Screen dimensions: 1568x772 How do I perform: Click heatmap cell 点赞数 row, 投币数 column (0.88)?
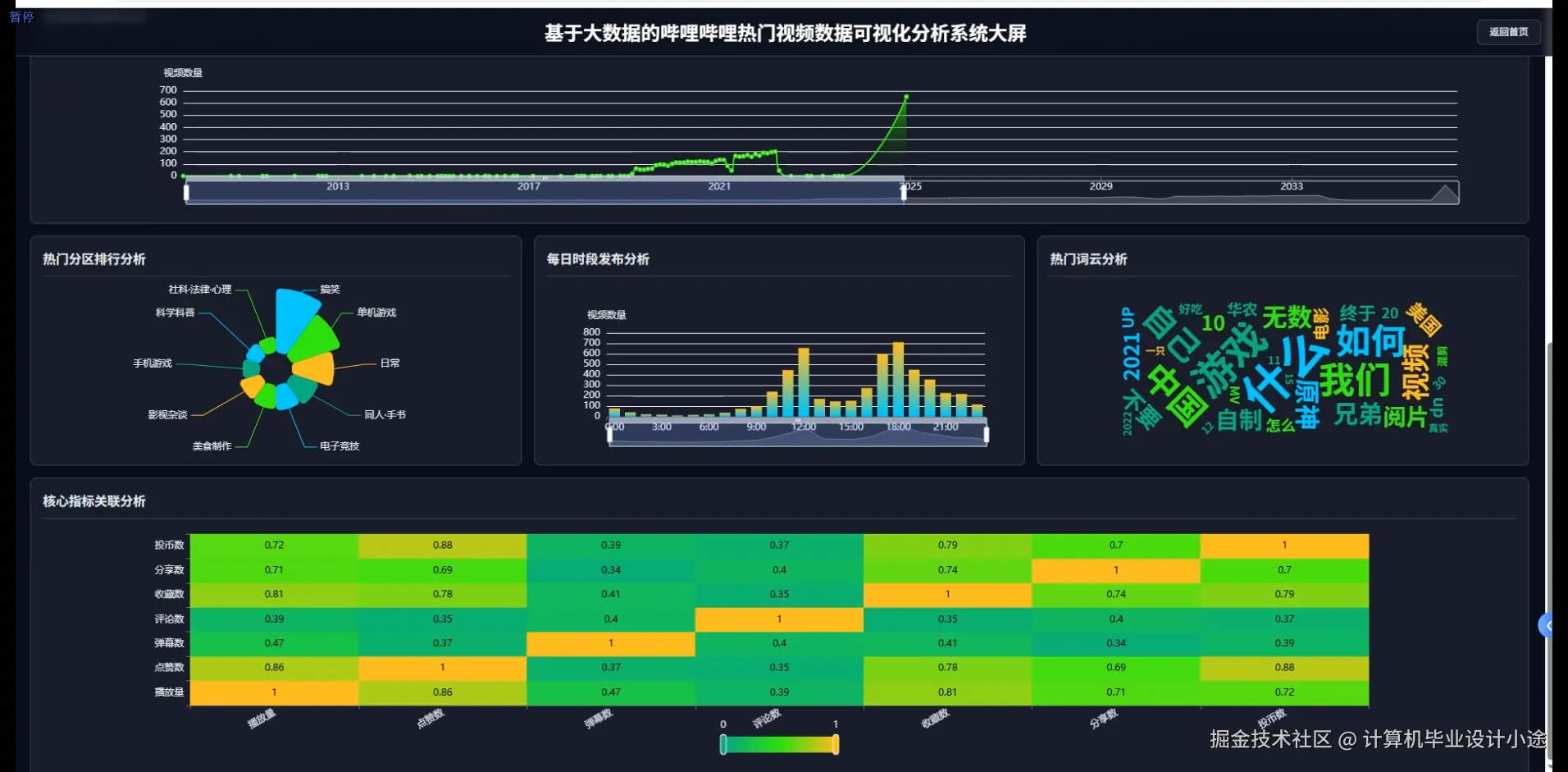pyautogui.click(x=1284, y=667)
